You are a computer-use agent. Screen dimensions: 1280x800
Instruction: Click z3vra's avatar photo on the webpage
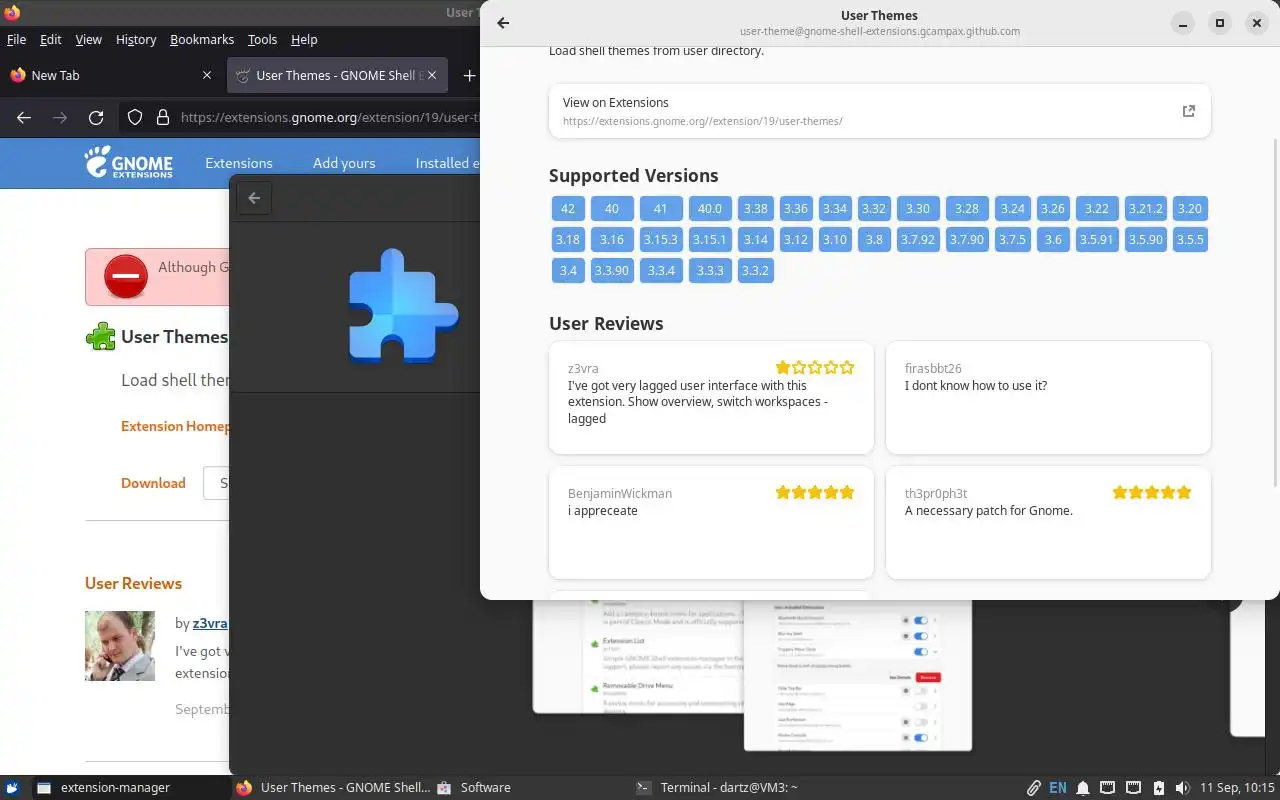pyautogui.click(x=120, y=645)
